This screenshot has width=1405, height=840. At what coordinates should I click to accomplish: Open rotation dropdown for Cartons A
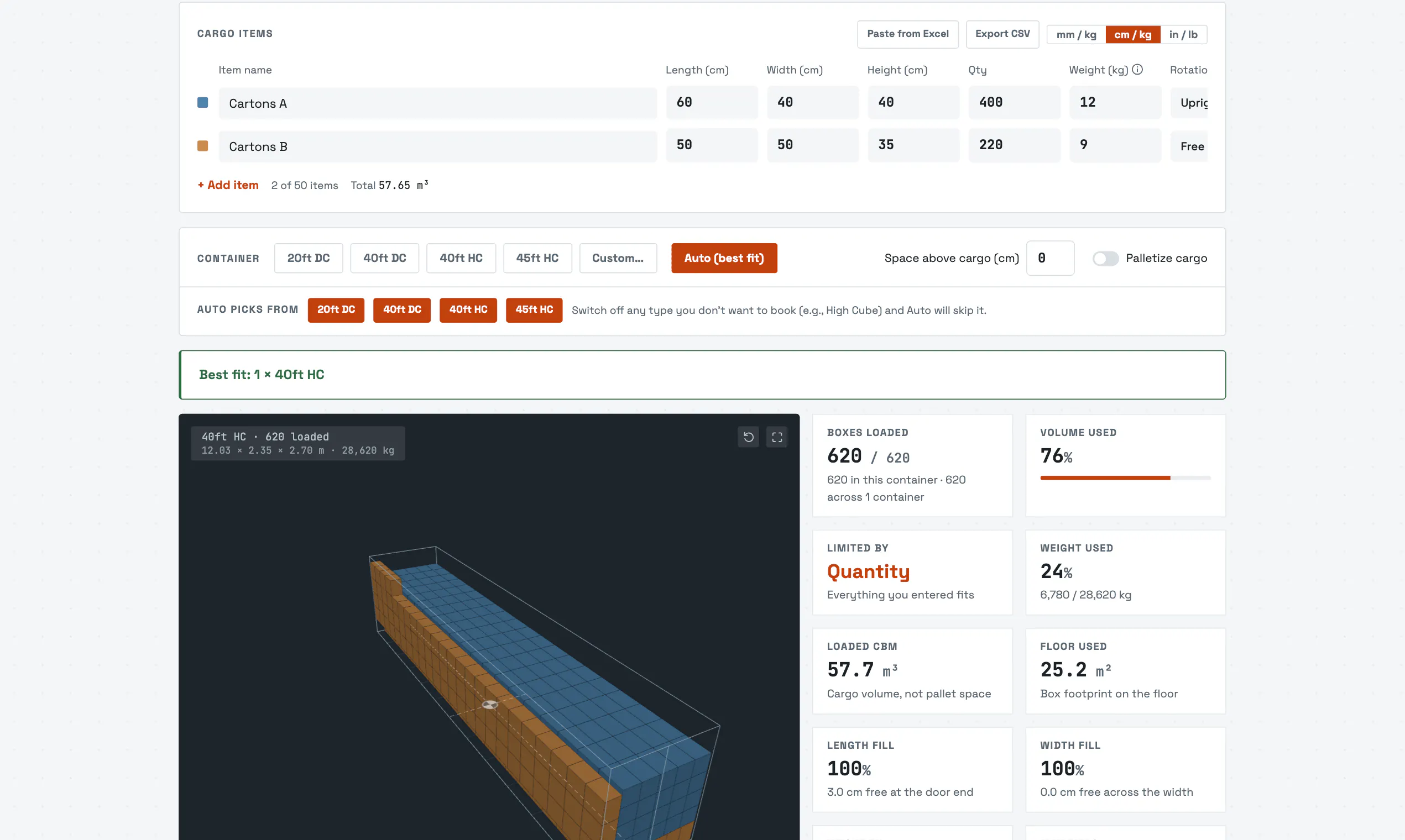click(1189, 102)
